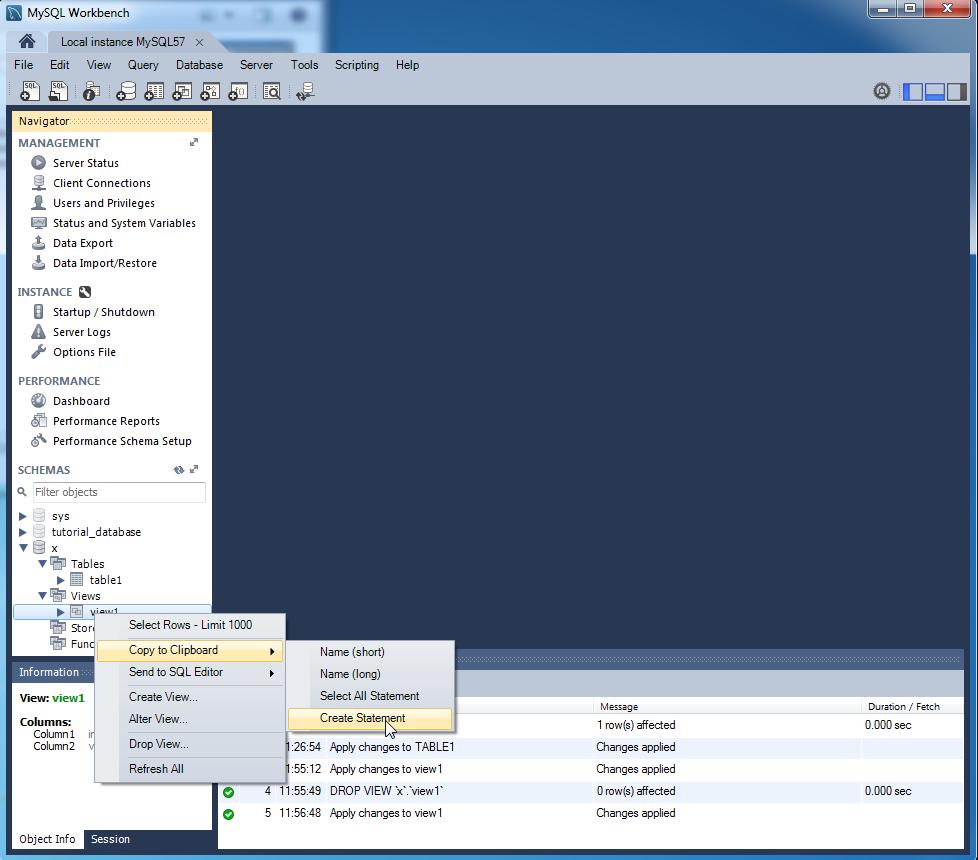Open an SQL script file toolbar icon

tap(58, 91)
